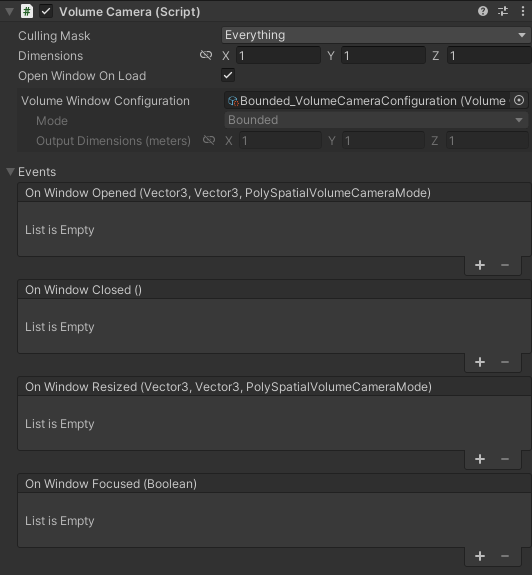The height and width of the screenshot is (575, 532).
Task: Add listener to On Window Opened event
Action: pyautogui.click(x=480, y=265)
